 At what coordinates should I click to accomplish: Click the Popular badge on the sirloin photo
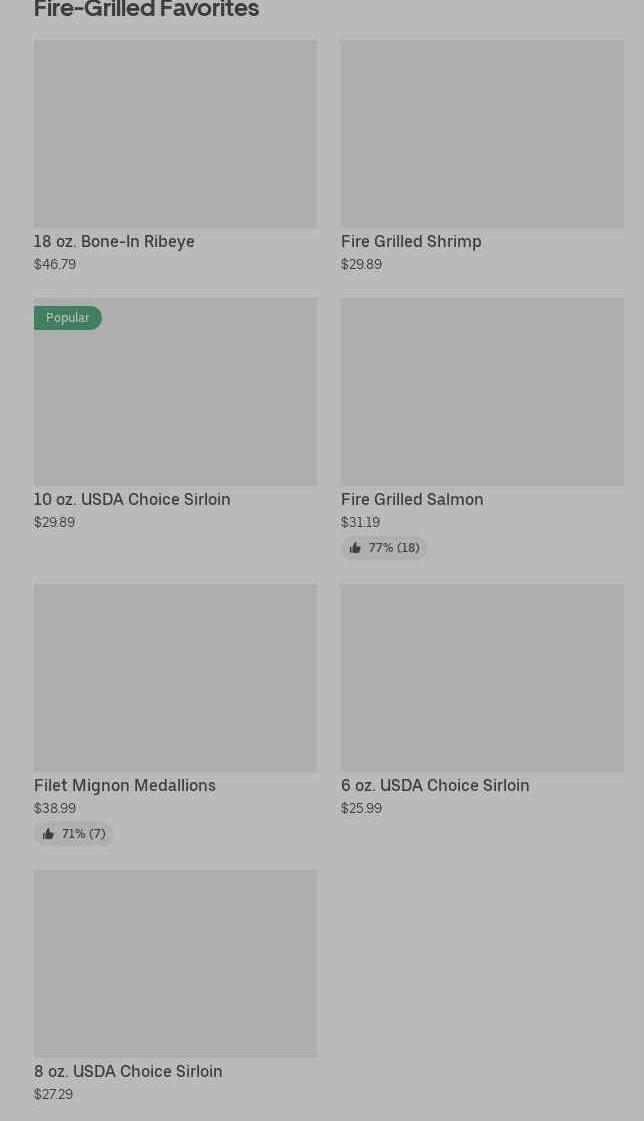[68, 318]
